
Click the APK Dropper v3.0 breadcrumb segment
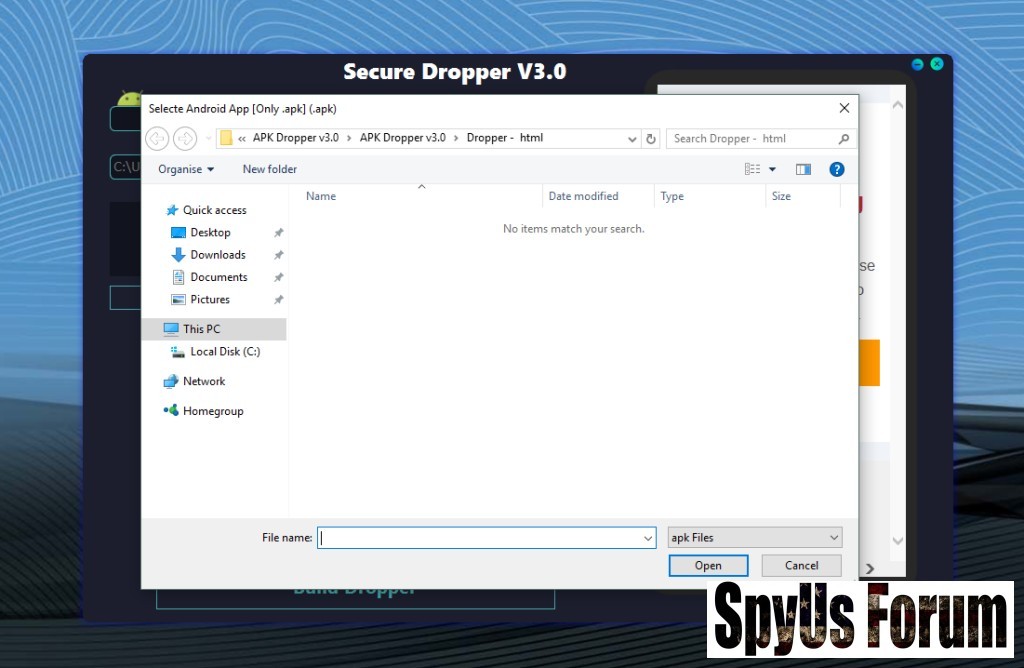pyautogui.click(x=295, y=138)
